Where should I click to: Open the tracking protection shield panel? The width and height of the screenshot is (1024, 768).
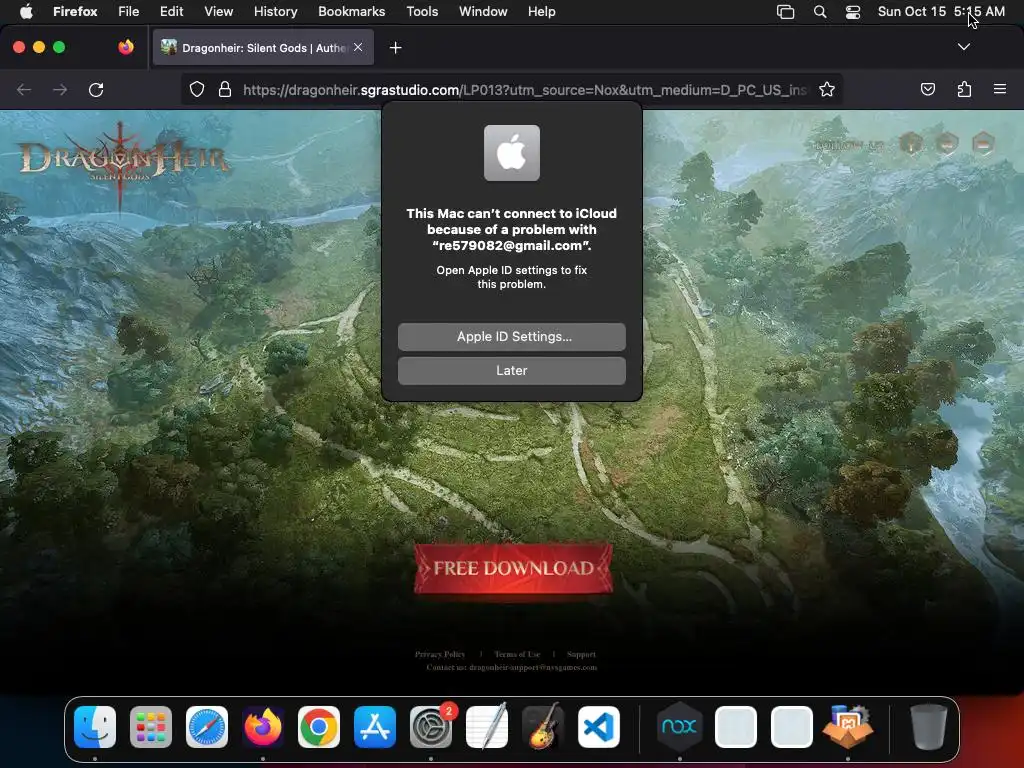(x=197, y=89)
